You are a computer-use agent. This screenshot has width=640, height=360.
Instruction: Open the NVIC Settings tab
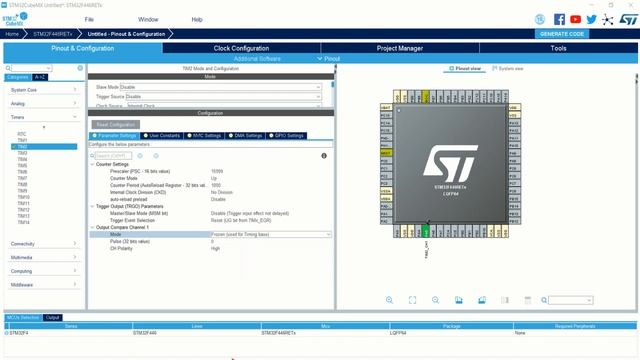[x=204, y=136]
